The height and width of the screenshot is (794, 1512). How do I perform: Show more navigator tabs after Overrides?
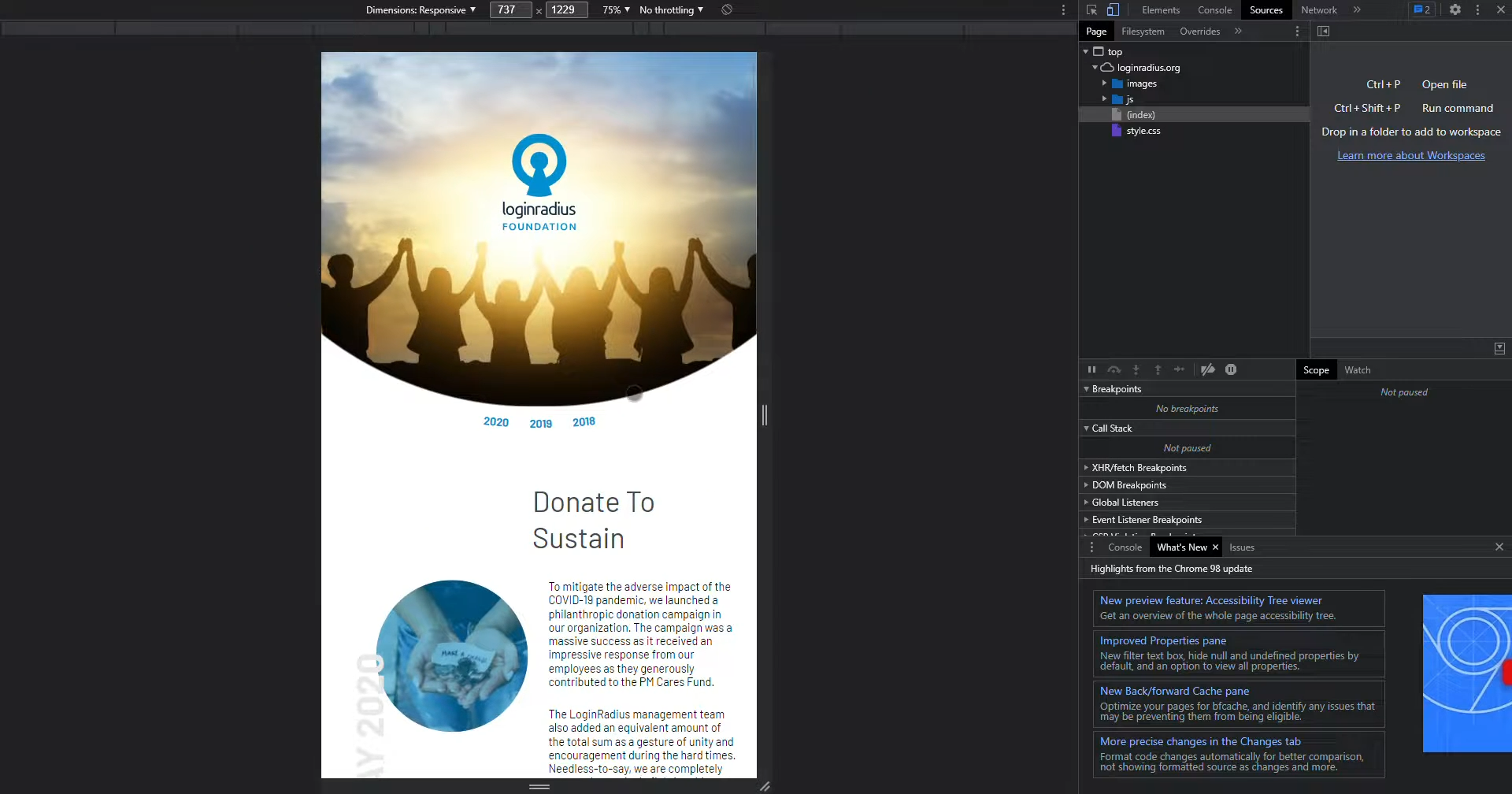tap(1238, 32)
